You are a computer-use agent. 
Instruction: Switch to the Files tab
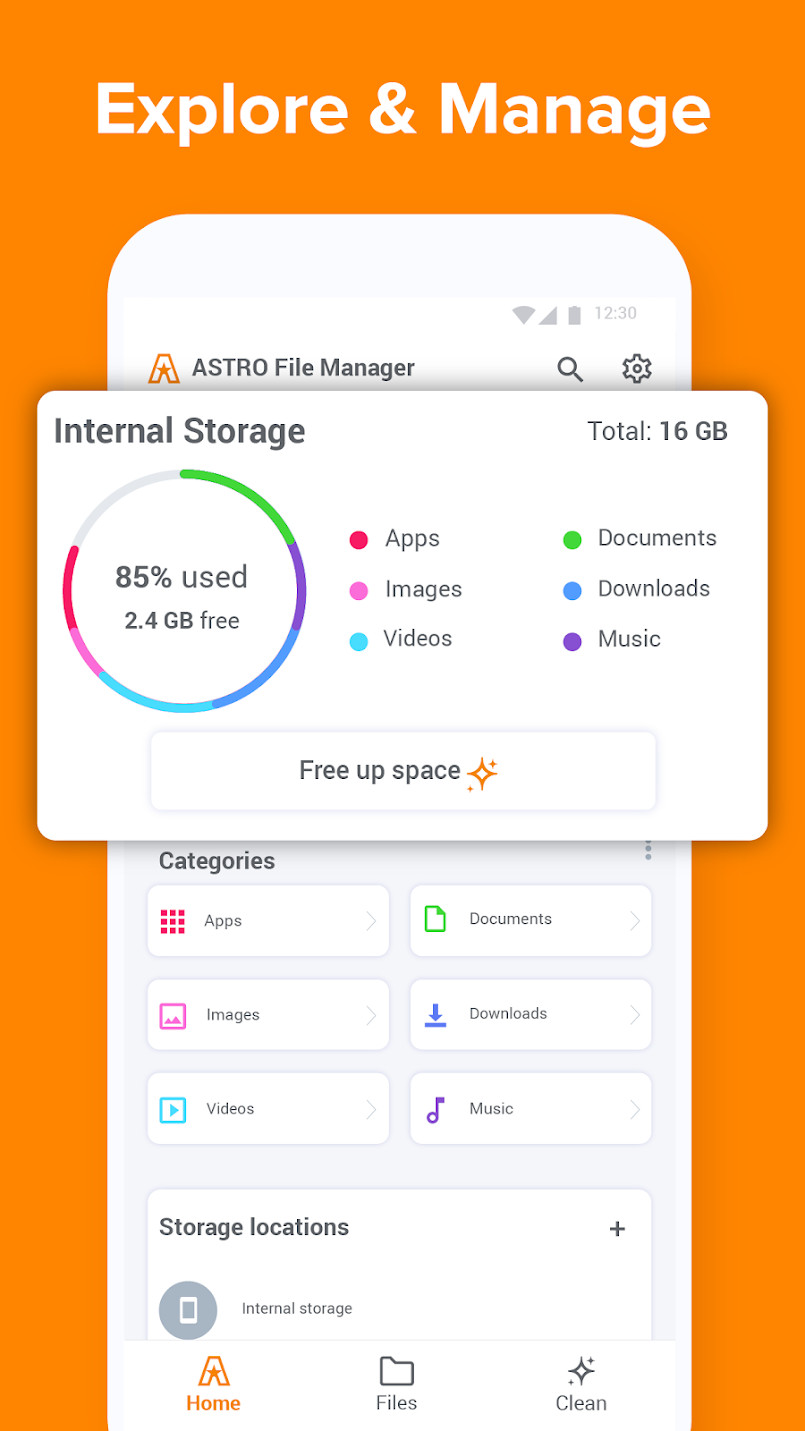tap(396, 1383)
